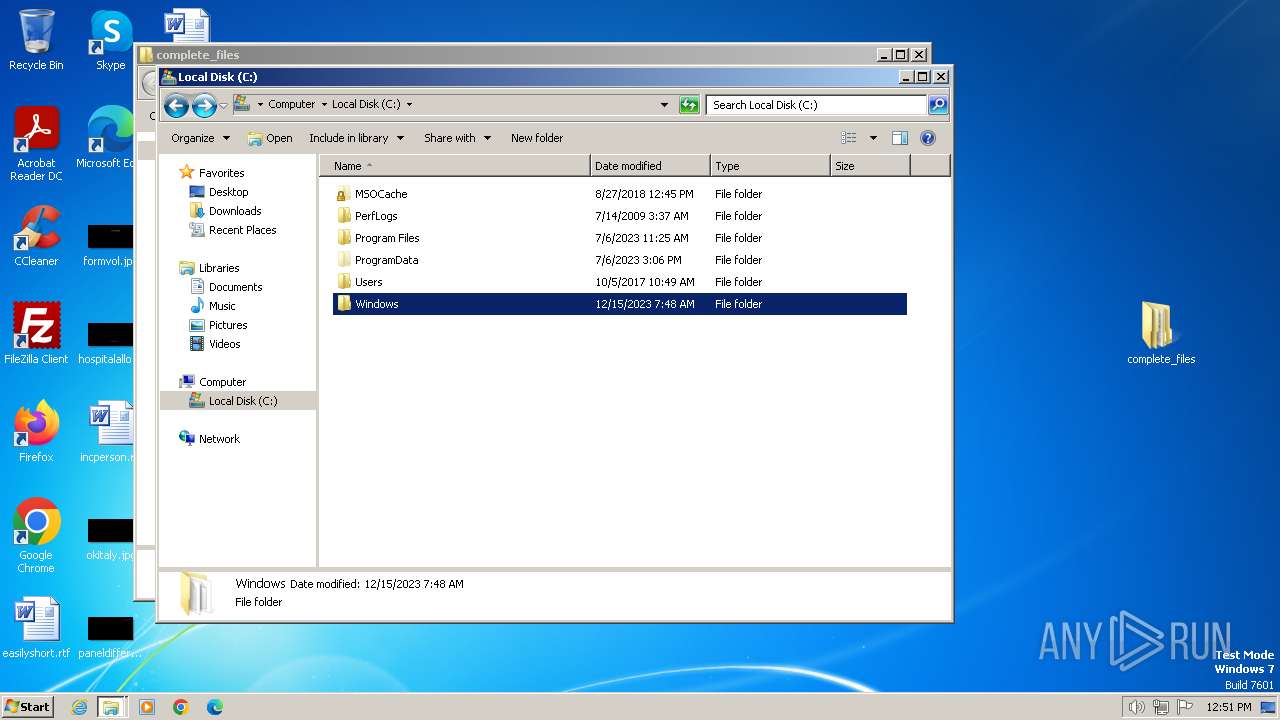The width and height of the screenshot is (1280, 720).
Task: Select the ProgramData folder
Action: coord(386,260)
